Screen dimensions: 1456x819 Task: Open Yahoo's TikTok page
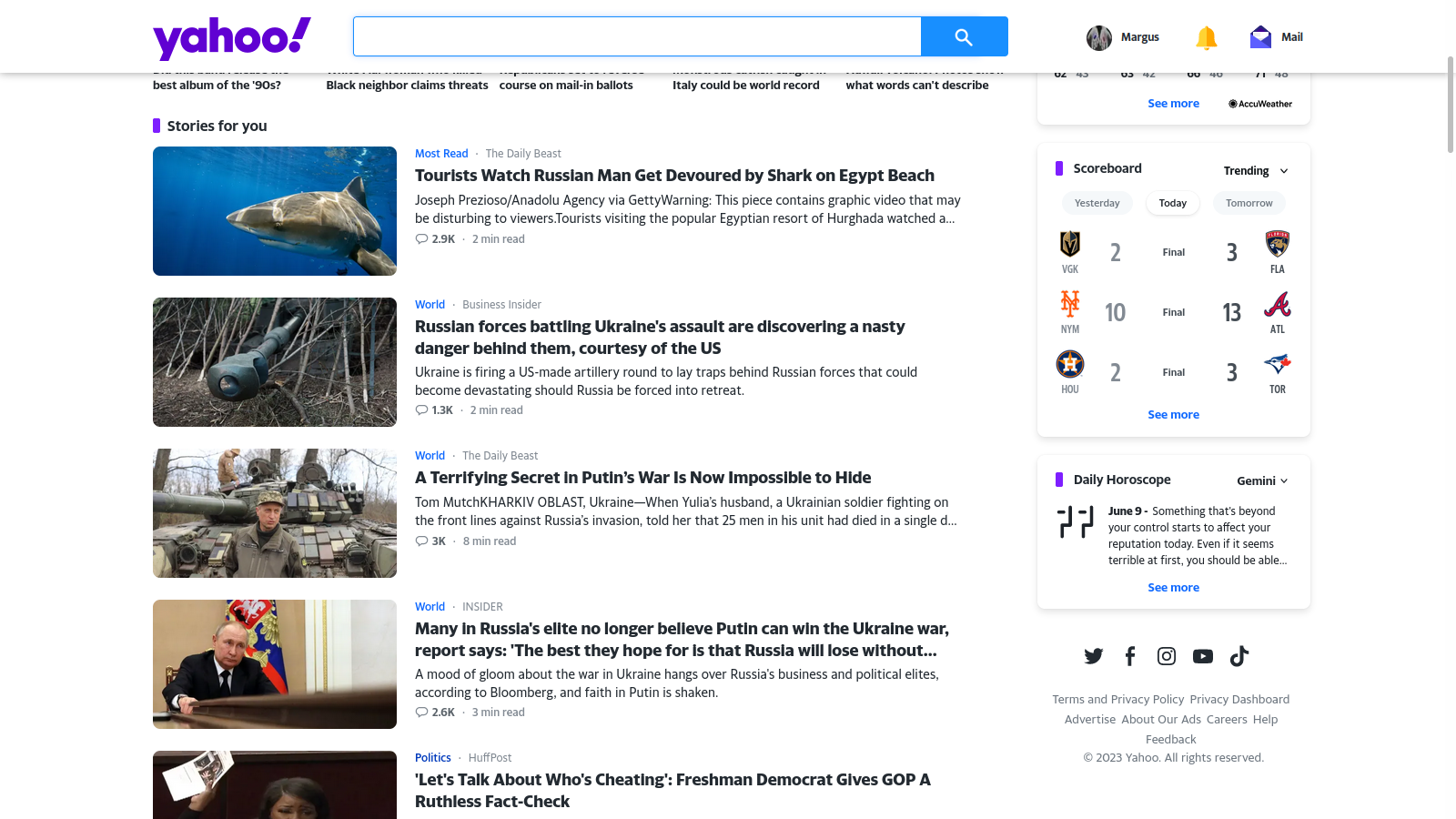pos(1239,656)
